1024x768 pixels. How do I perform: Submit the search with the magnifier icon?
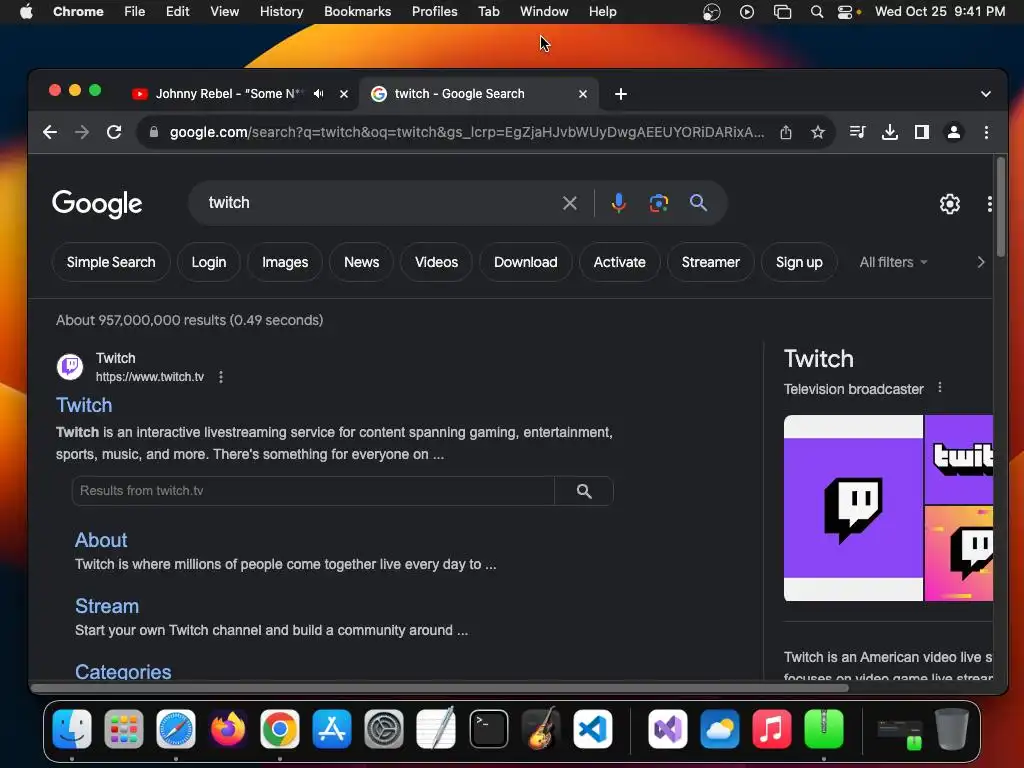pyautogui.click(x=698, y=202)
